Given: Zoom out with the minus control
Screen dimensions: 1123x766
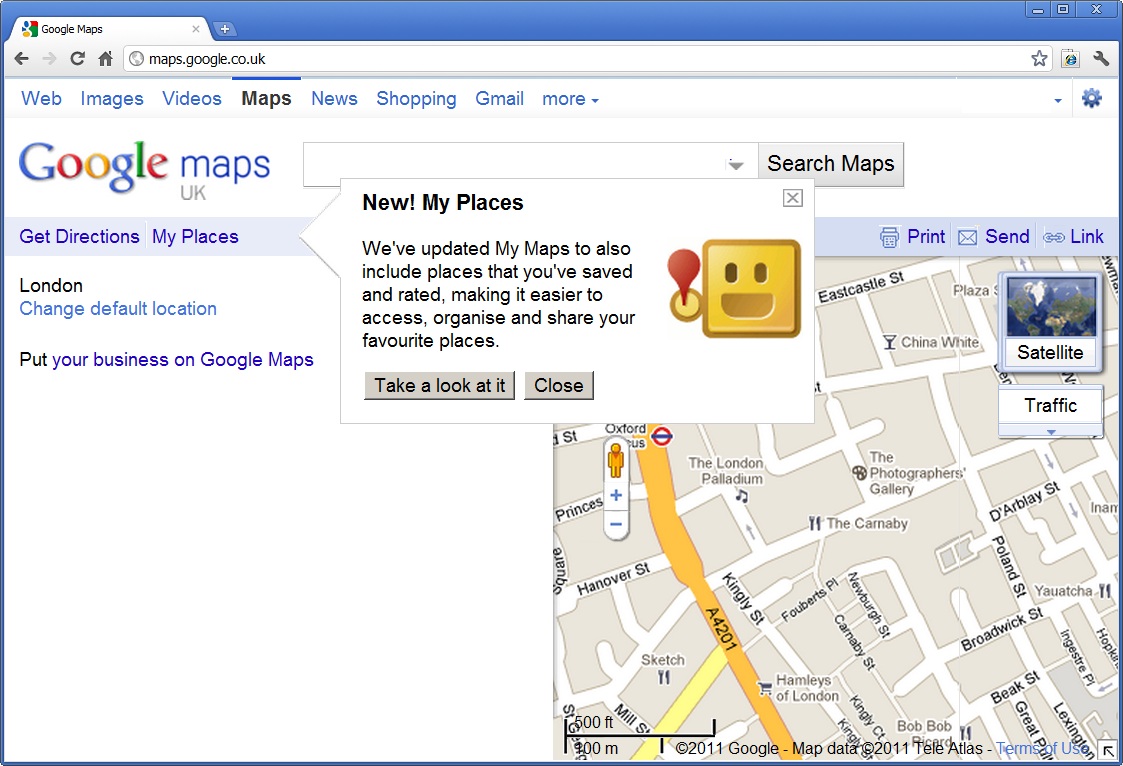Looking at the screenshot, I should click(615, 525).
